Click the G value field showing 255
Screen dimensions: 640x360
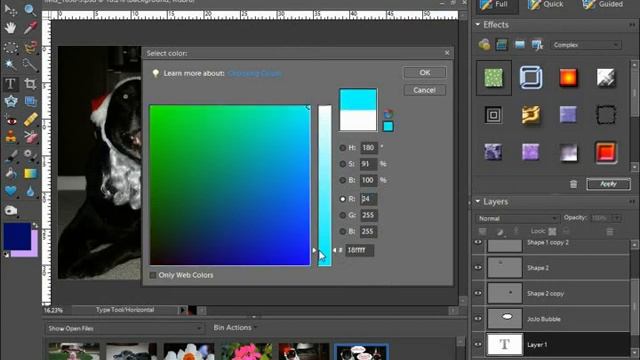click(x=369, y=215)
